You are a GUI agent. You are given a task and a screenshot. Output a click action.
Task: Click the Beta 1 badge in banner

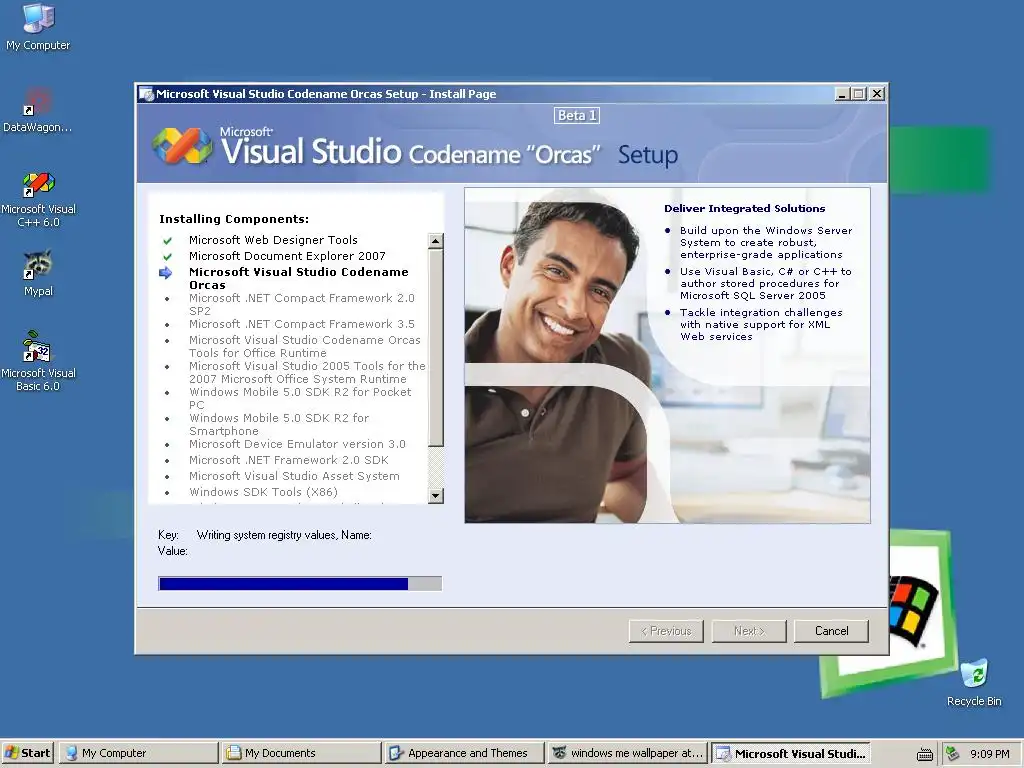coord(577,116)
